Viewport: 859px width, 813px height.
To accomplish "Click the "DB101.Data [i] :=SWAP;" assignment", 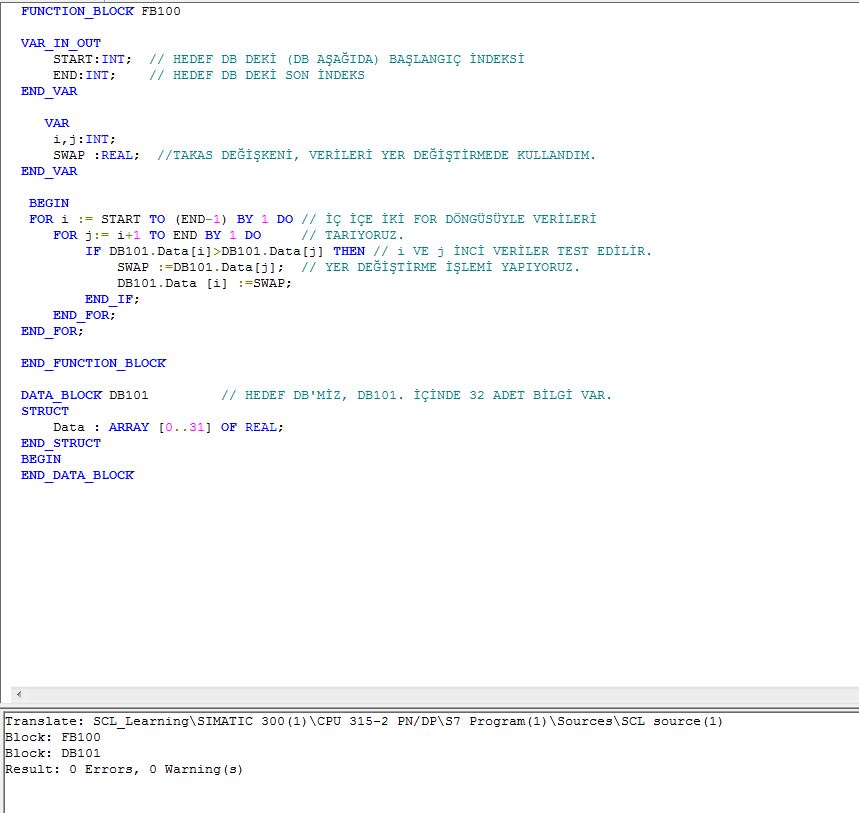I will click(x=204, y=283).
